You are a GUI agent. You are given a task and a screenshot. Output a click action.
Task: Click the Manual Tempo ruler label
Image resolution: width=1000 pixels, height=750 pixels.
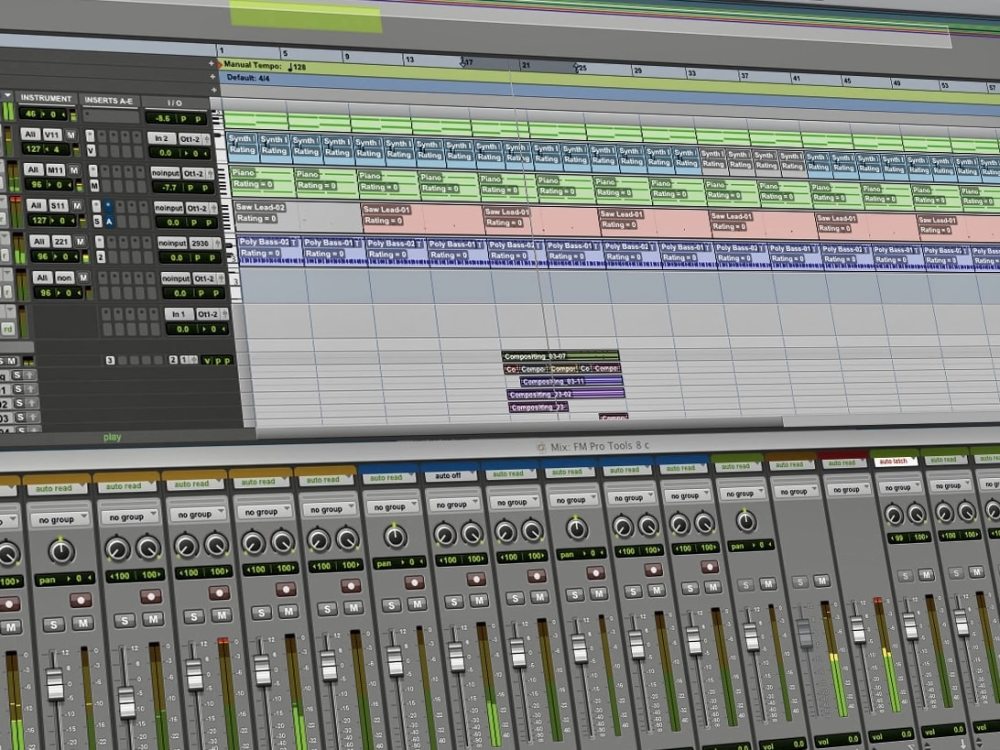coord(253,65)
